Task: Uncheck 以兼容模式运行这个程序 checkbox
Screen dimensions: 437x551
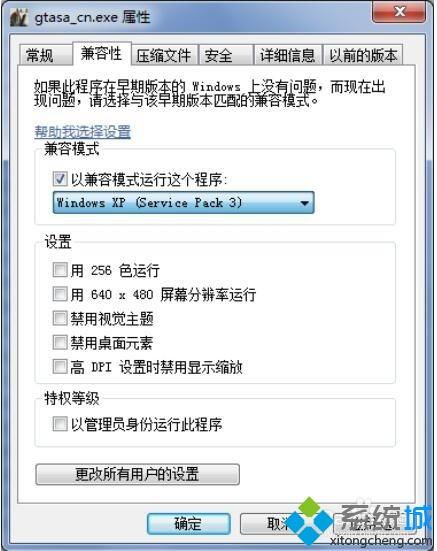Action: [x=60, y=179]
